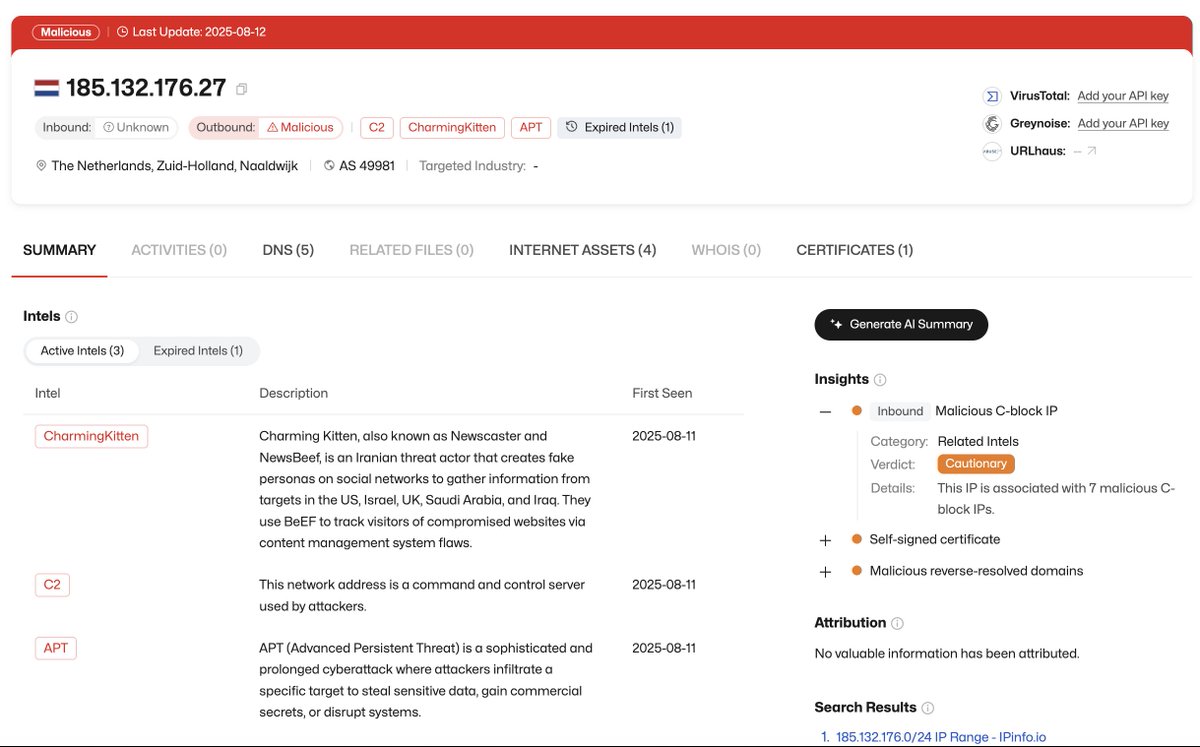Open the SUMMARY tab
This screenshot has height=747, width=1200.
tap(60, 250)
